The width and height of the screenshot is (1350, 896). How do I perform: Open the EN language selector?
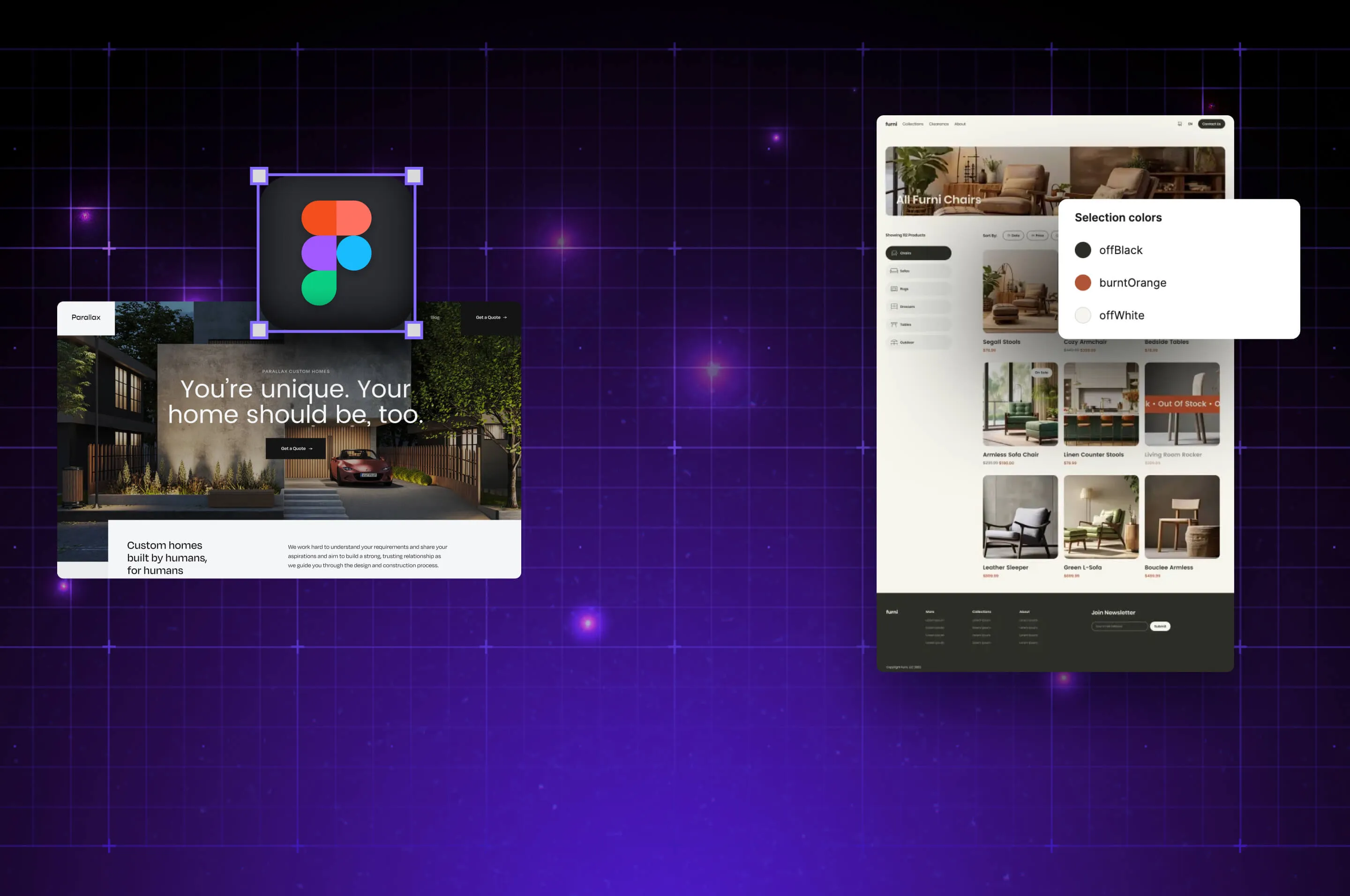[1191, 124]
